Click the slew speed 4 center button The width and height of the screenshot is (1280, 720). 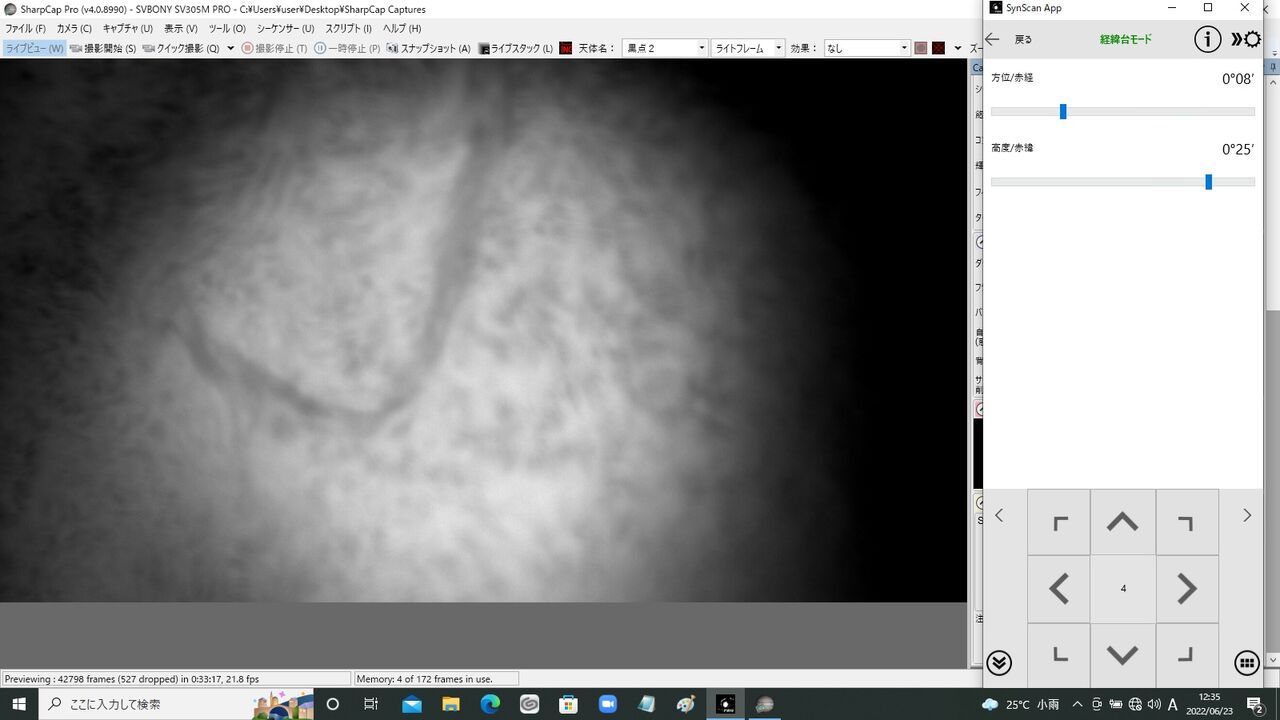tap(1123, 589)
